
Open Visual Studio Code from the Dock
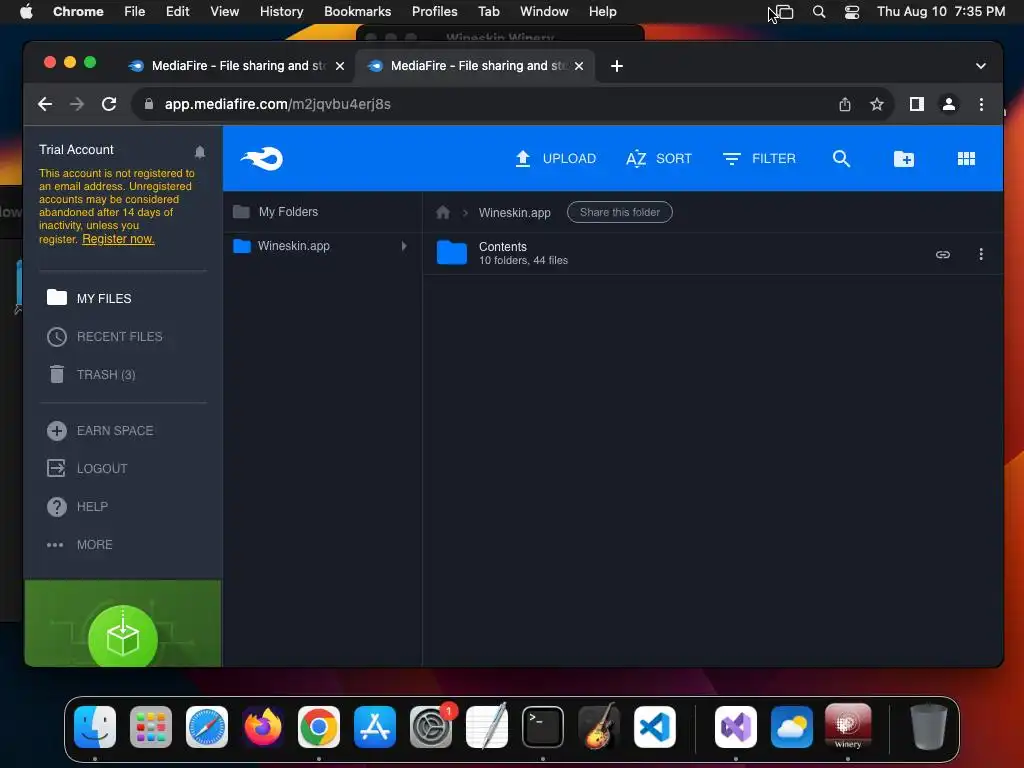[655, 727]
